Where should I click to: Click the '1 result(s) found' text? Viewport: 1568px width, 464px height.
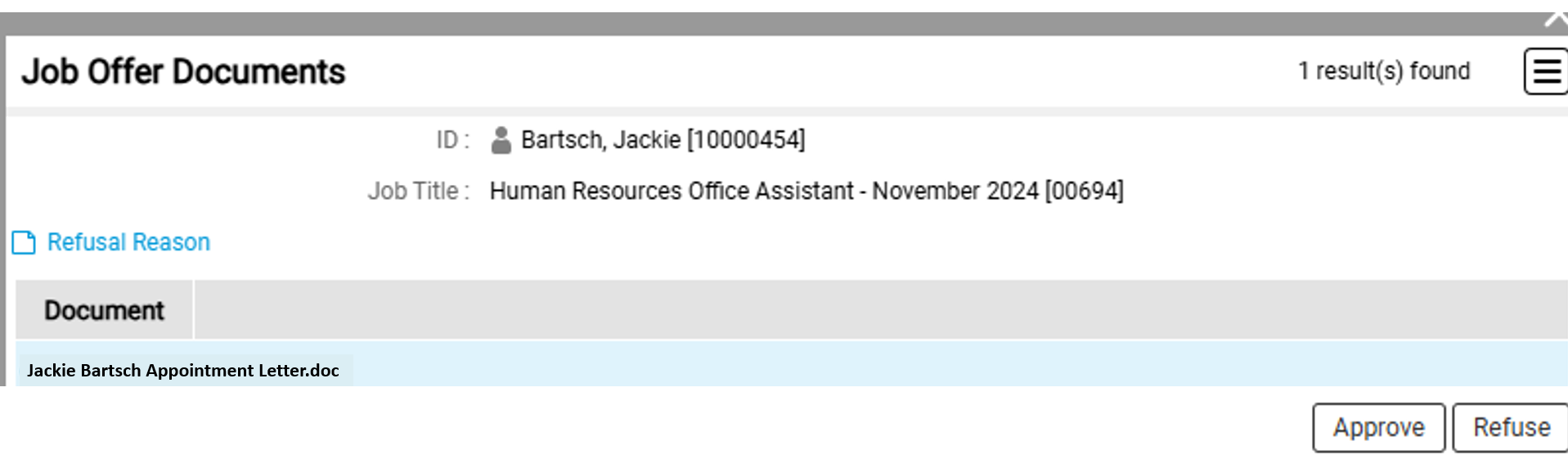point(1384,71)
